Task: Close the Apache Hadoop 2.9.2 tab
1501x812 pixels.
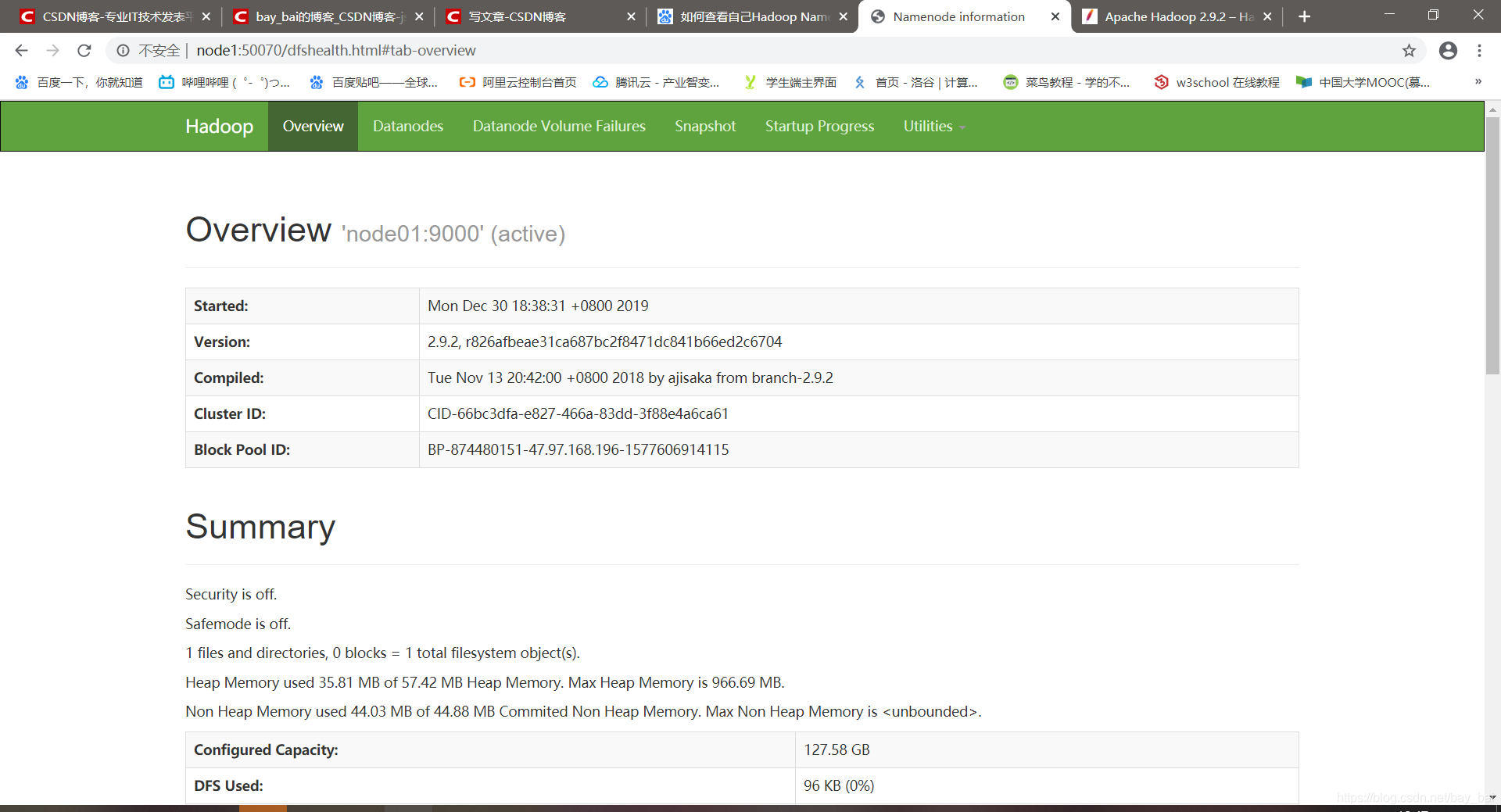Action: pos(1267,16)
